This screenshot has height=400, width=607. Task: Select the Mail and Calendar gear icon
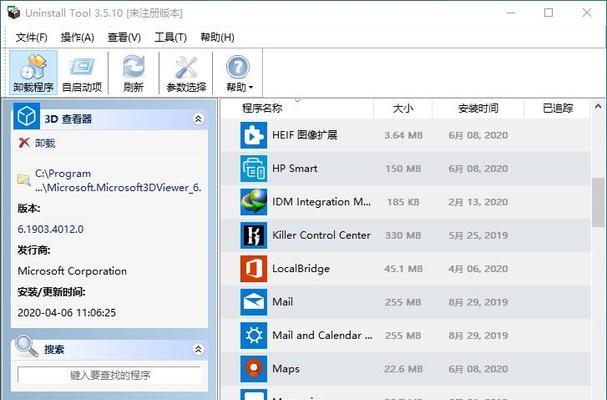254,335
